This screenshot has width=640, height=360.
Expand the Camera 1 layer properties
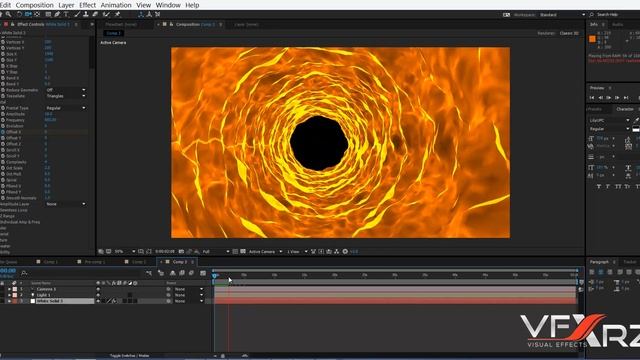pyautogui.click(x=9, y=289)
